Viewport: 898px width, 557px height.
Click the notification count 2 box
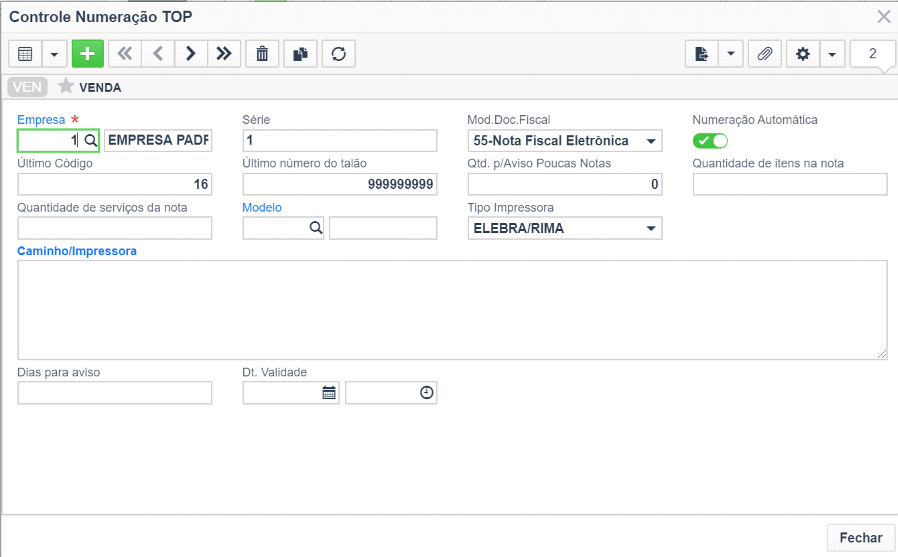tap(872, 54)
